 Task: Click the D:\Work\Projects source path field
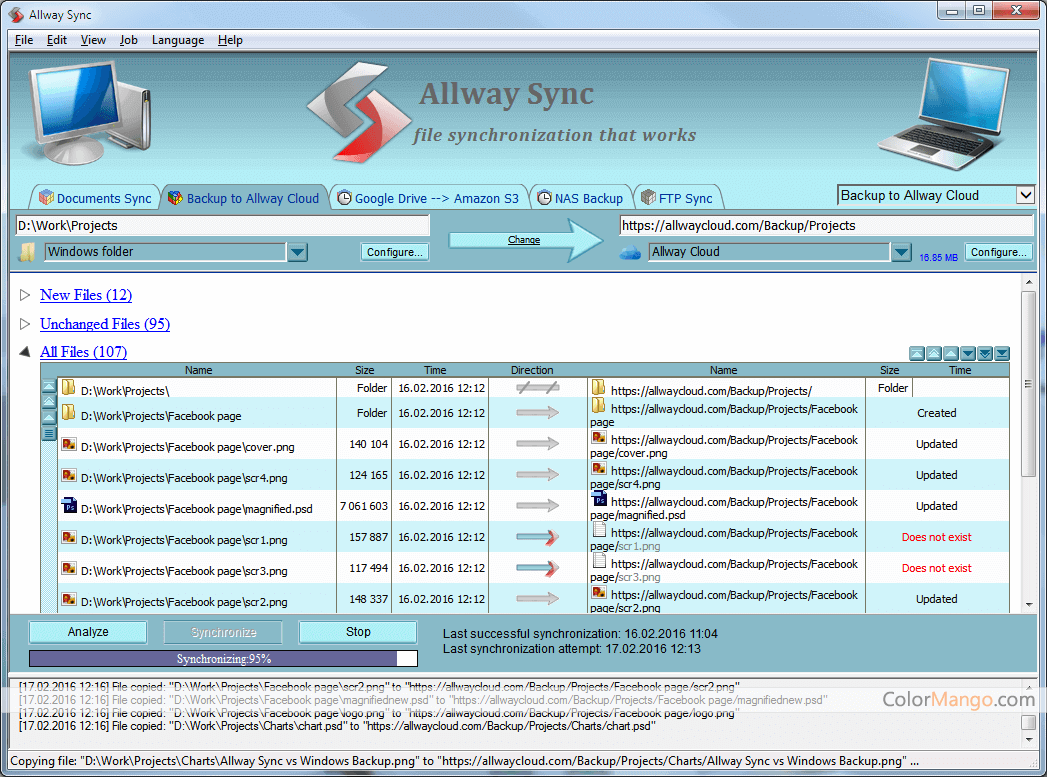click(x=222, y=226)
